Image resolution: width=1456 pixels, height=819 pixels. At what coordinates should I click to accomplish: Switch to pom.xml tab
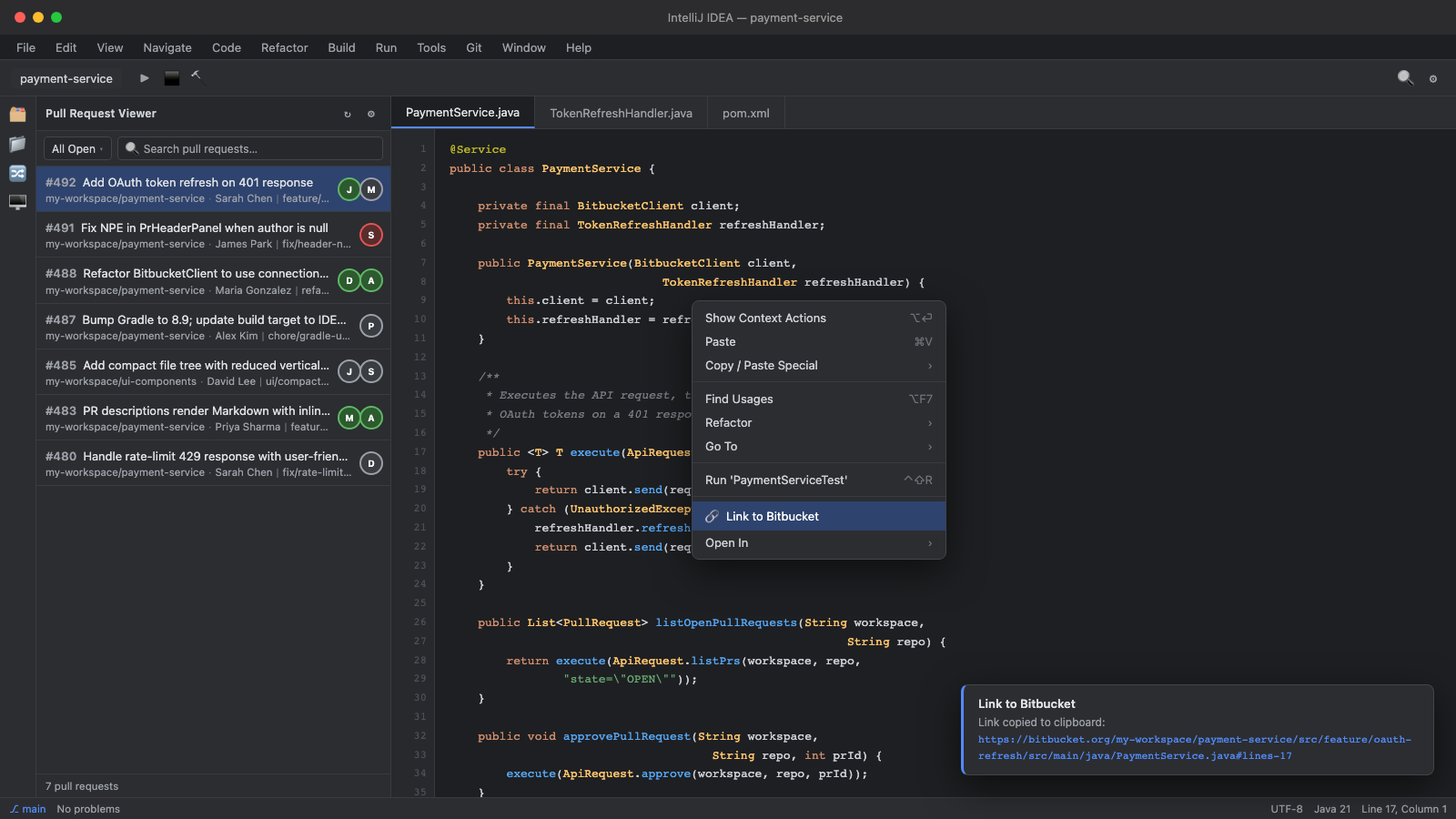745,113
